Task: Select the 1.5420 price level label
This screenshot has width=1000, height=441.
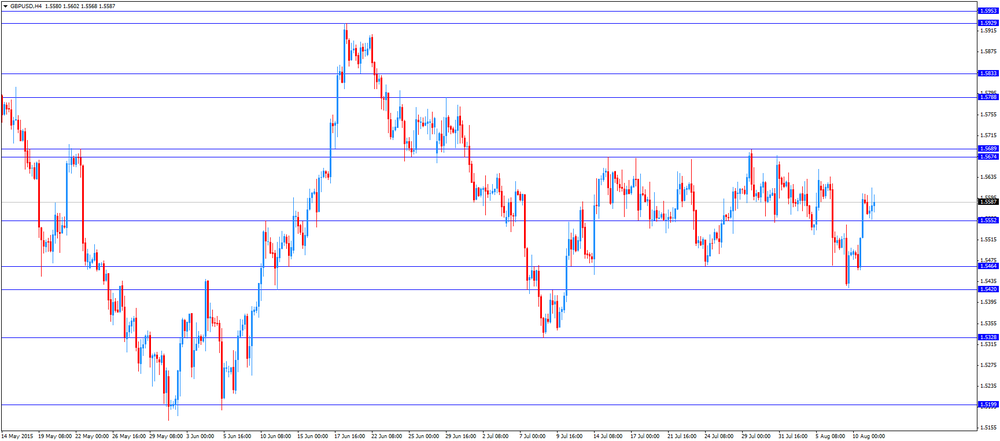Action: (x=987, y=289)
